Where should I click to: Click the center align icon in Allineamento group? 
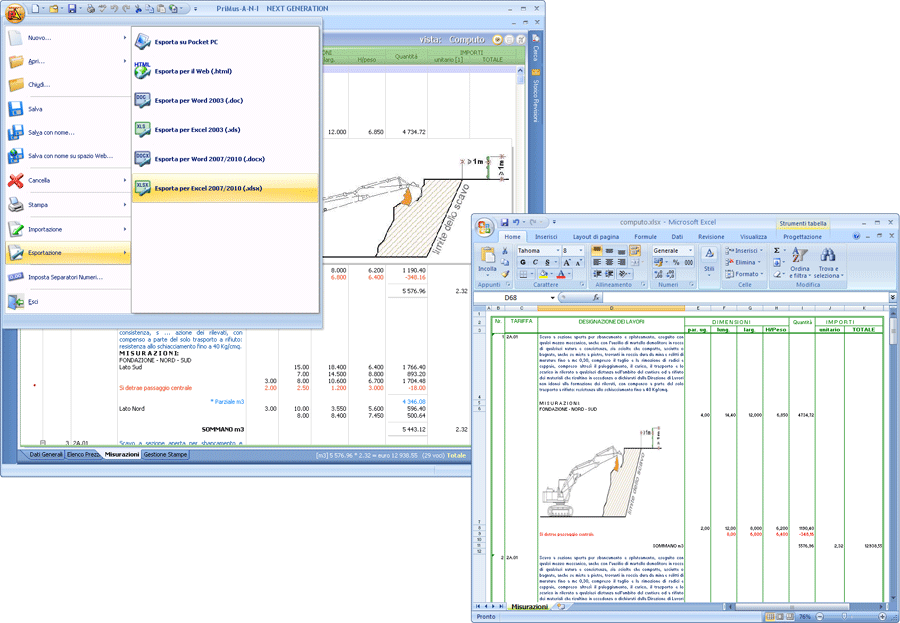pyautogui.click(x=609, y=262)
